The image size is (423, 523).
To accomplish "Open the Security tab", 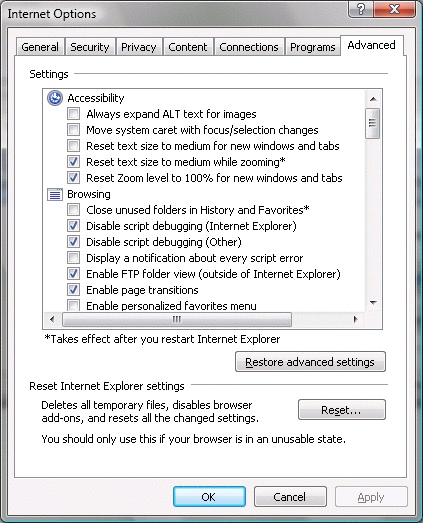I will 90,47.
